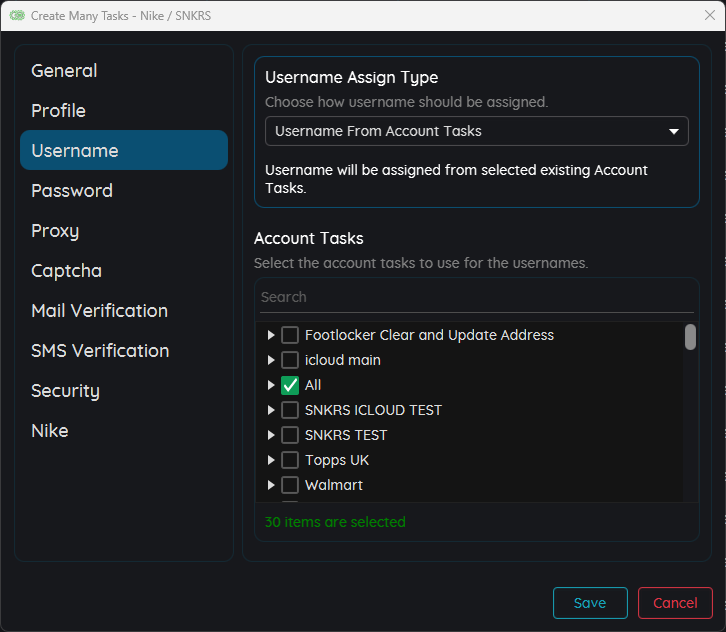
Task: Select the Mail Verification section
Action: pos(99,311)
